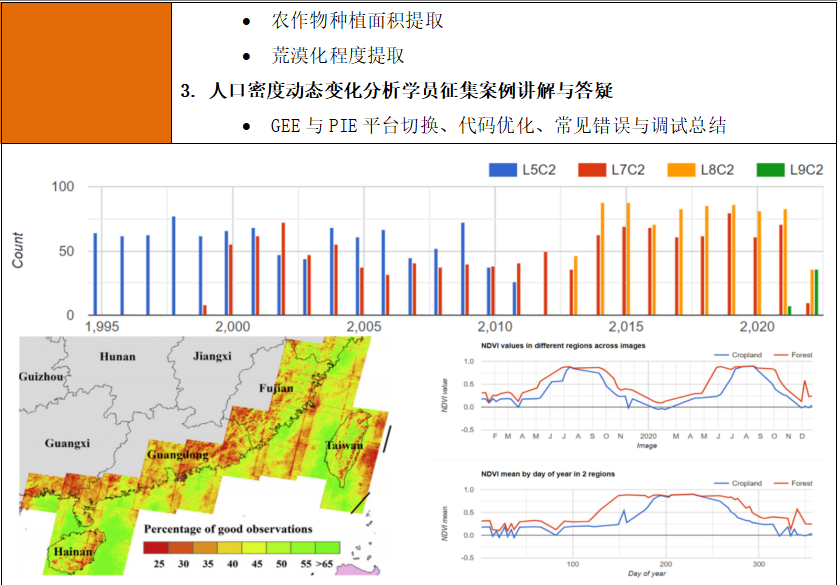Click the yellow swatch above 40
840x585 pixels.
point(229,548)
